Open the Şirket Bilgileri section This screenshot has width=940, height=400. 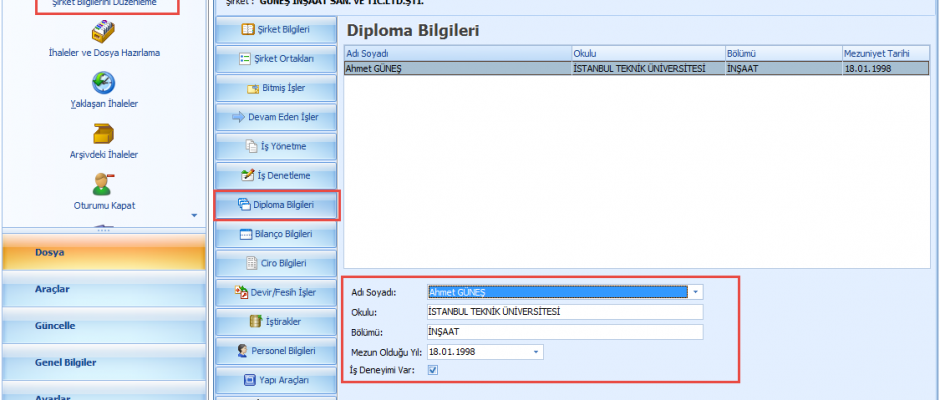click(277, 30)
